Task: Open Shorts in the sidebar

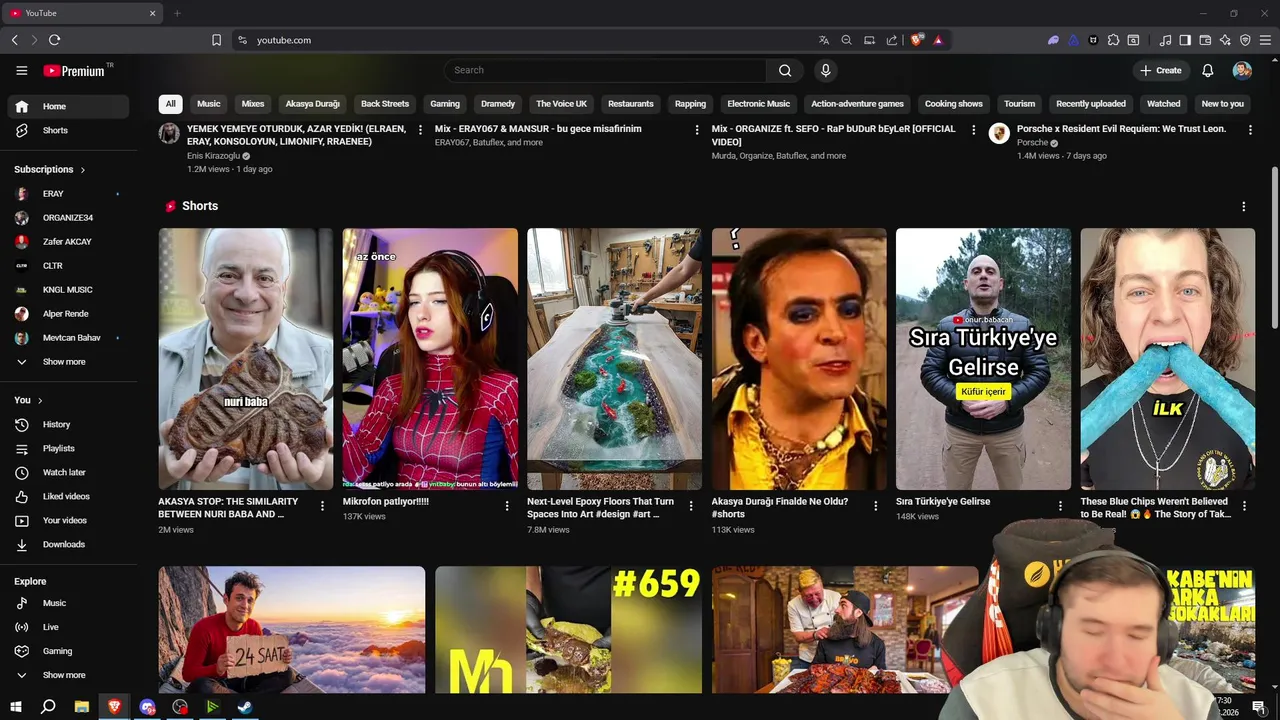Action: coord(69,130)
